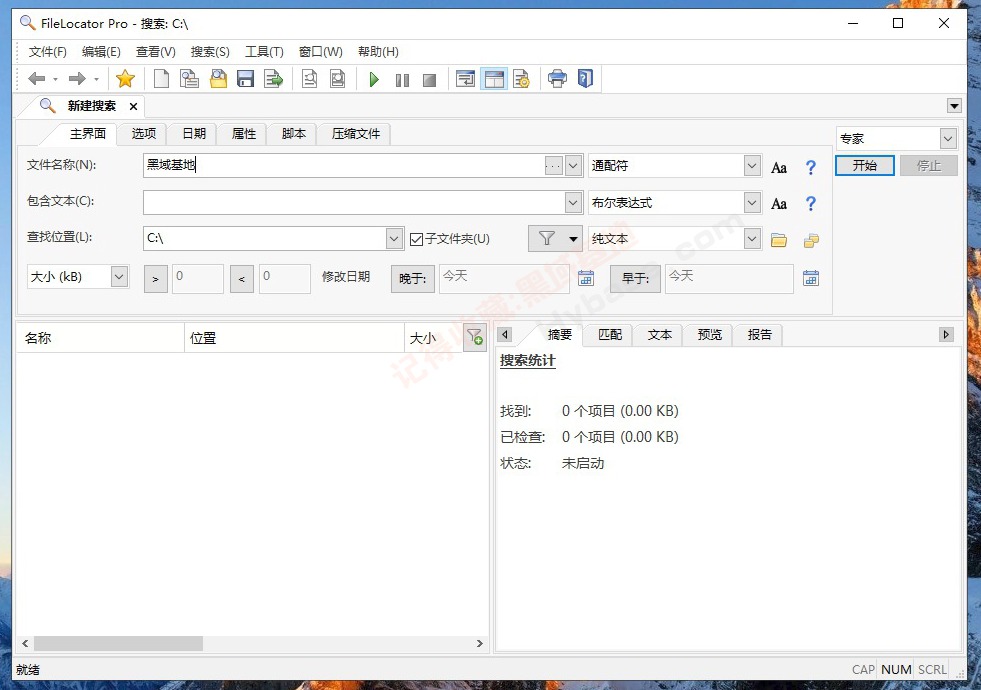Save the search criteria with the floppy icon

[x=246, y=78]
